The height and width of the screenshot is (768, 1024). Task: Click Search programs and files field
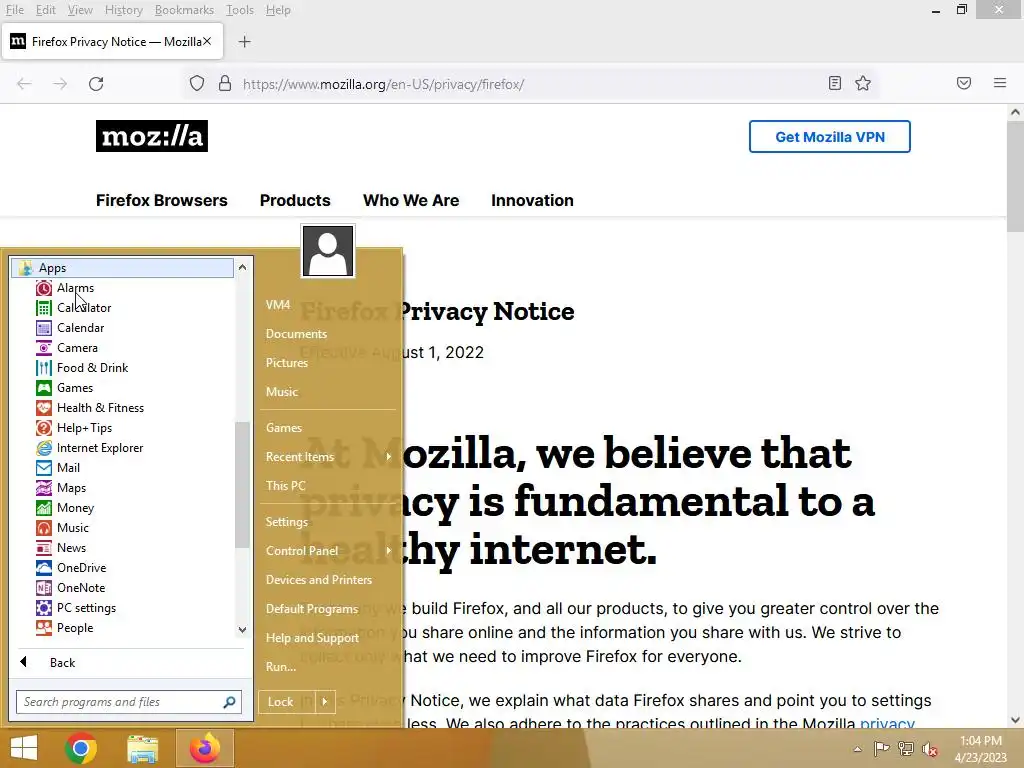pos(129,702)
